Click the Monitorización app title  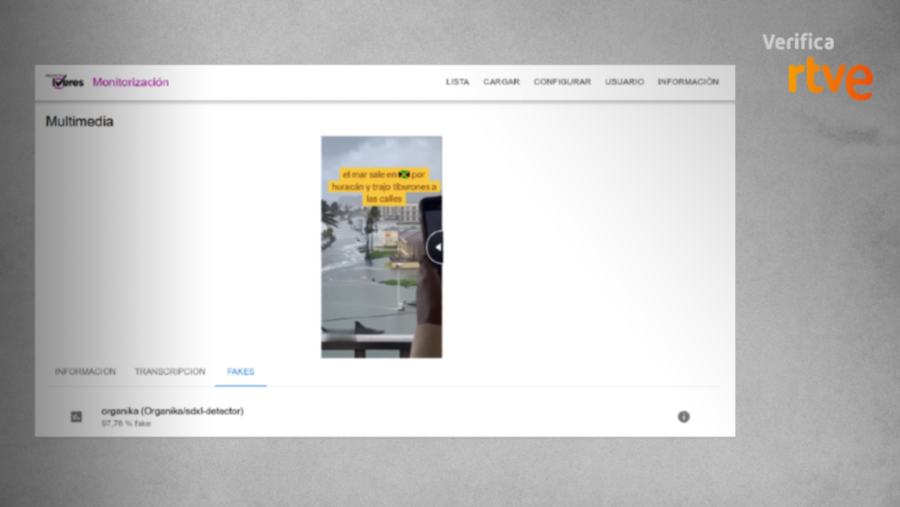click(130, 82)
